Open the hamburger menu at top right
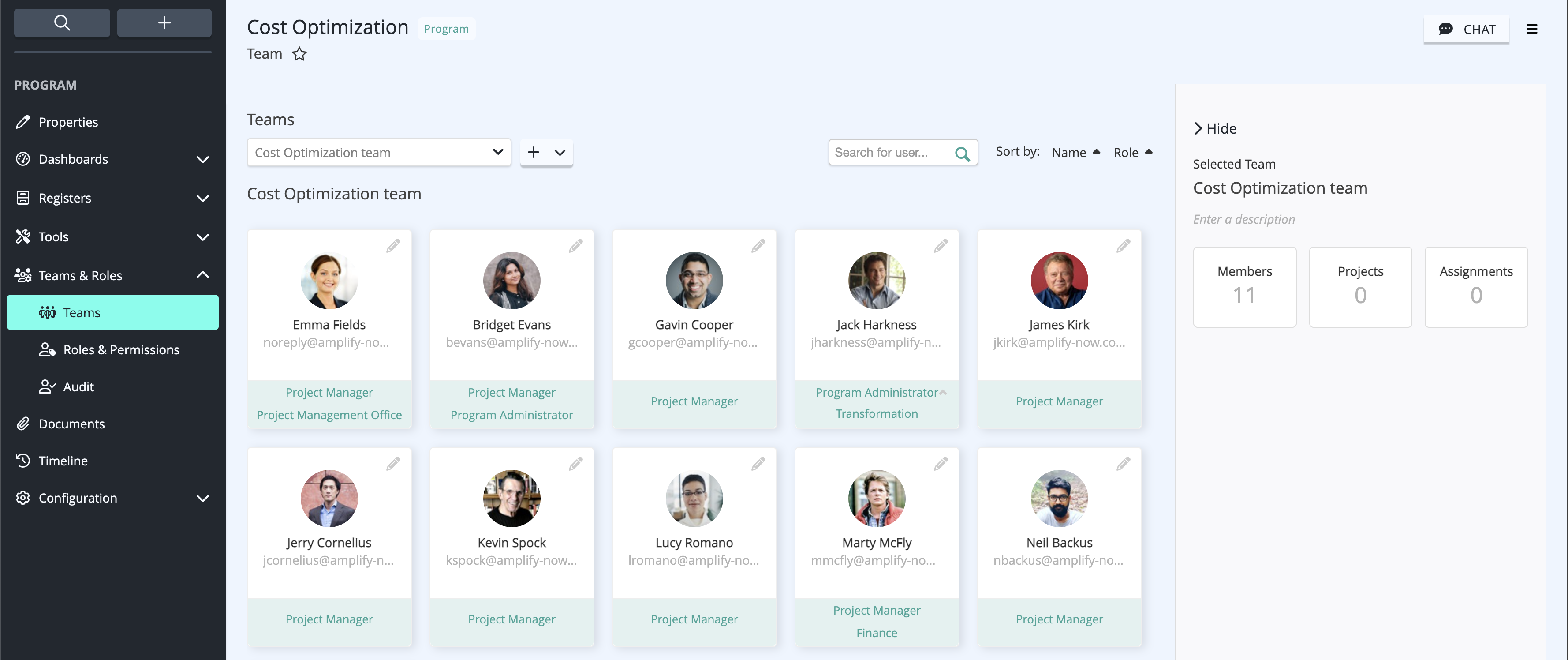 coord(1532,29)
